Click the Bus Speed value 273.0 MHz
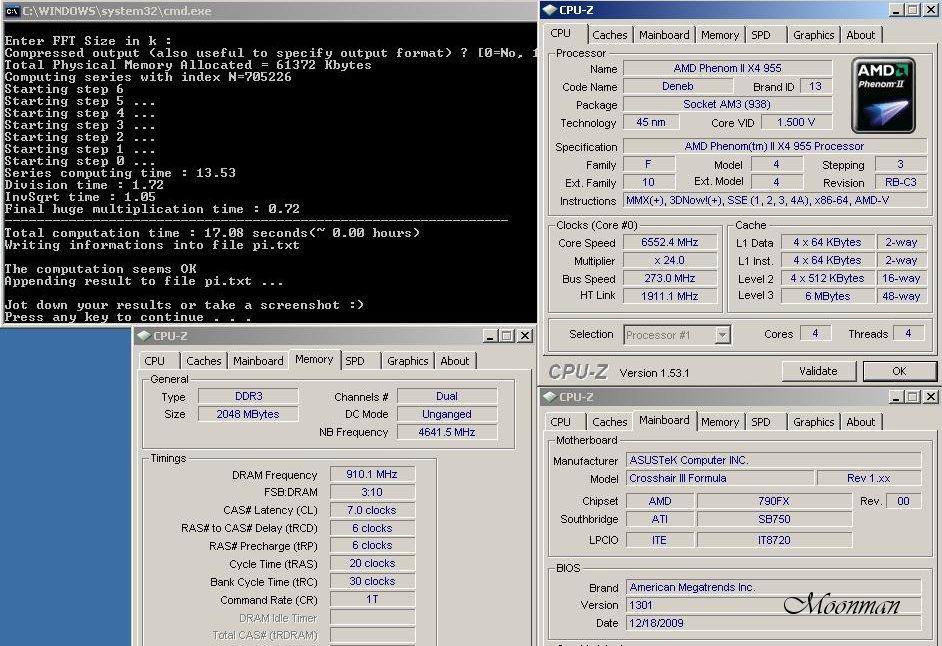Screen dimensions: 942x646 click(x=670, y=278)
